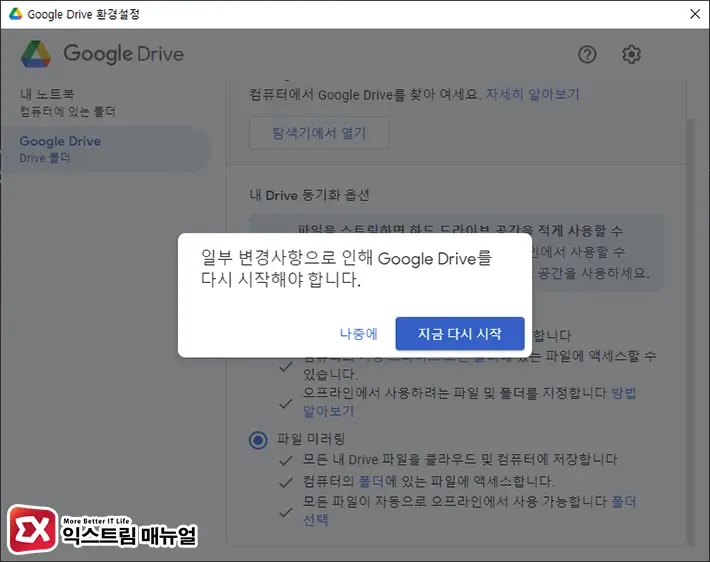The width and height of the screenshot is (710, 562).
Task: Open the '자세히 알아보기' link
Action: [x=532, y=94]
